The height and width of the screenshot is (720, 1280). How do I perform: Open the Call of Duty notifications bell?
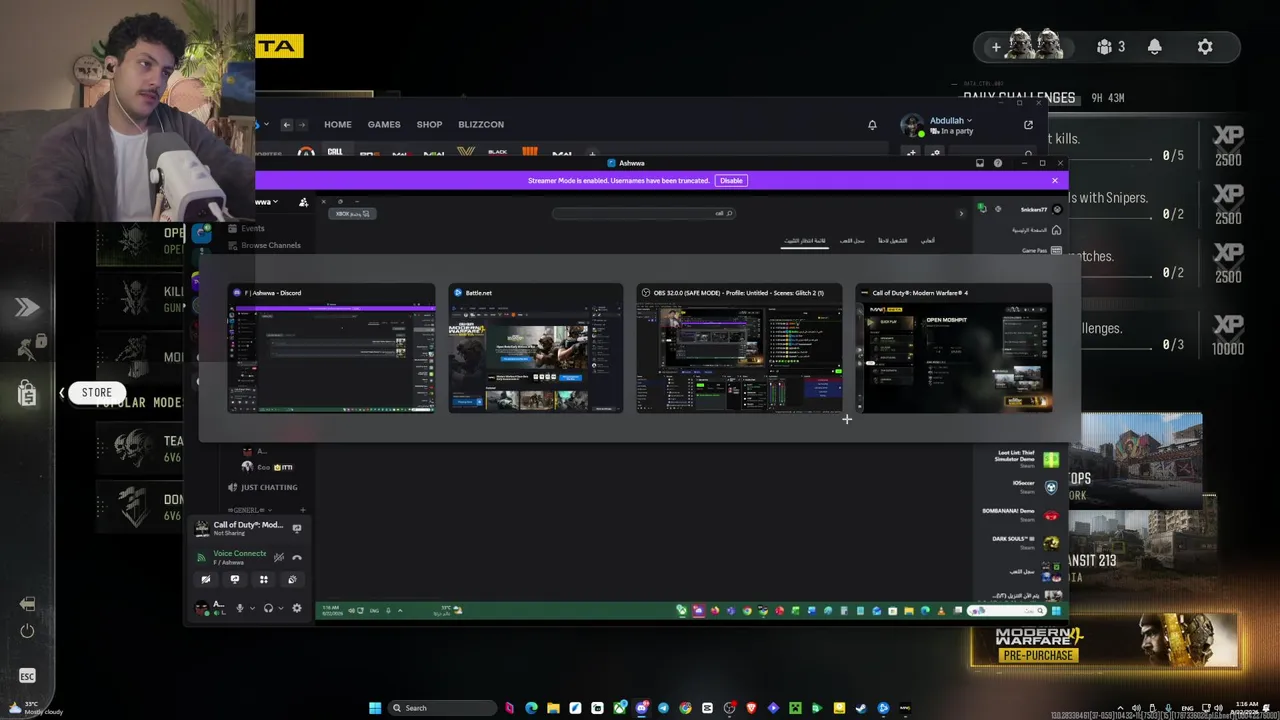click(1155, 47)
